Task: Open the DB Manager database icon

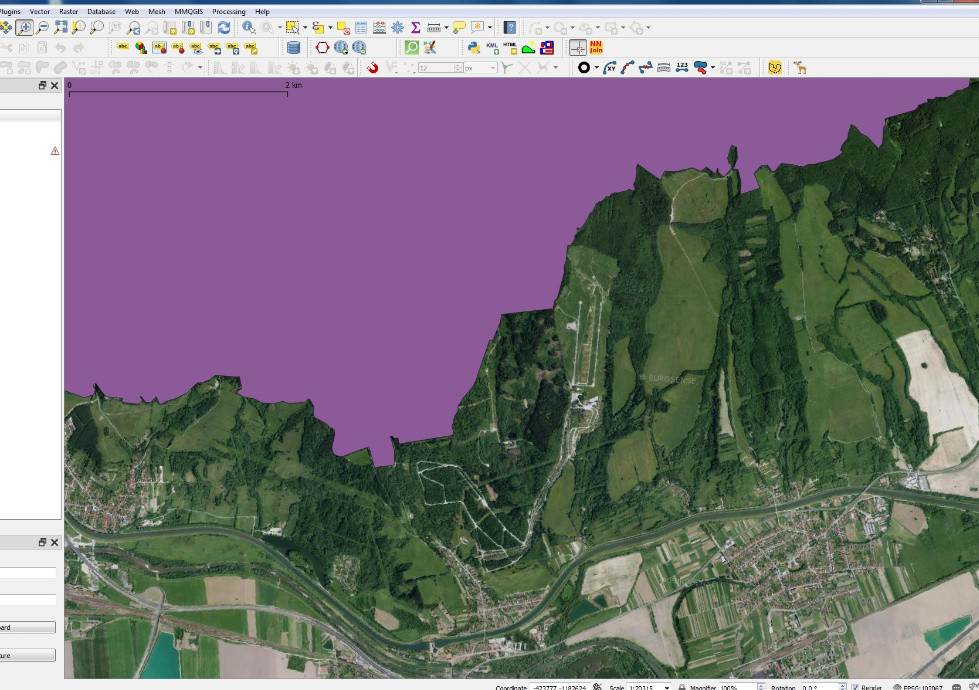Action: point(293,47)
